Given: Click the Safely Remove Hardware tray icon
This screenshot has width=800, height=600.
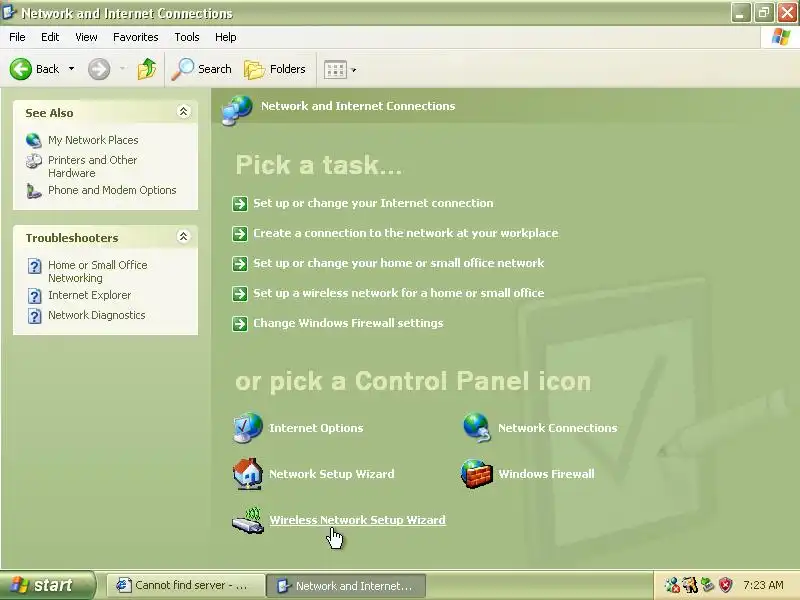Looking at the screenshot, I should click(x=708, y=585).
